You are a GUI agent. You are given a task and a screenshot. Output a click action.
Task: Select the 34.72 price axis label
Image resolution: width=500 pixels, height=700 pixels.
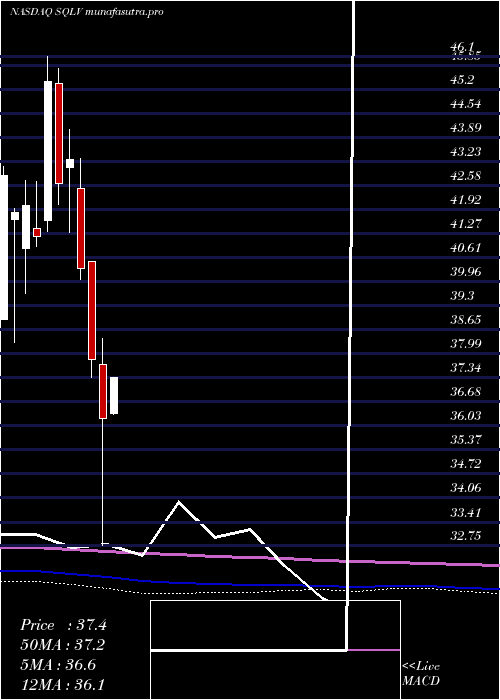[466, 464]
